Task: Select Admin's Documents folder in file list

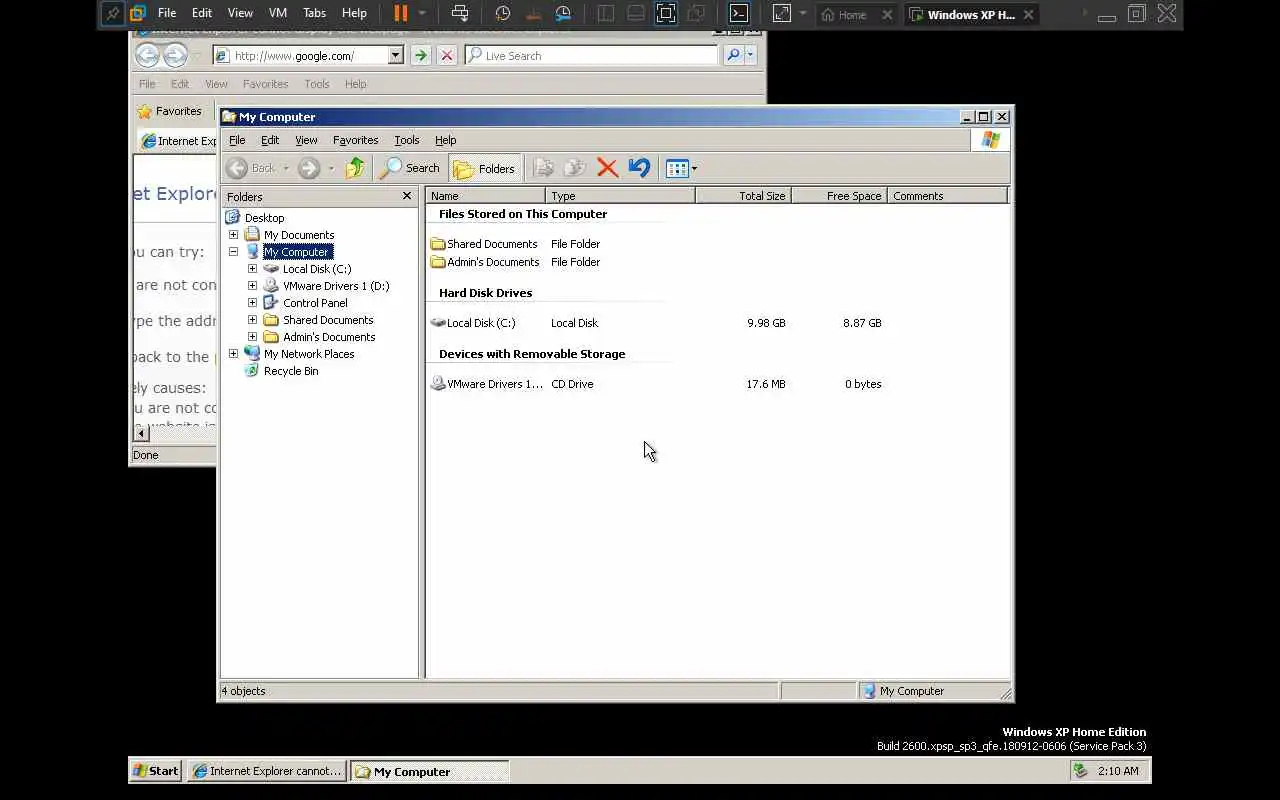Action: click(485, 262)
